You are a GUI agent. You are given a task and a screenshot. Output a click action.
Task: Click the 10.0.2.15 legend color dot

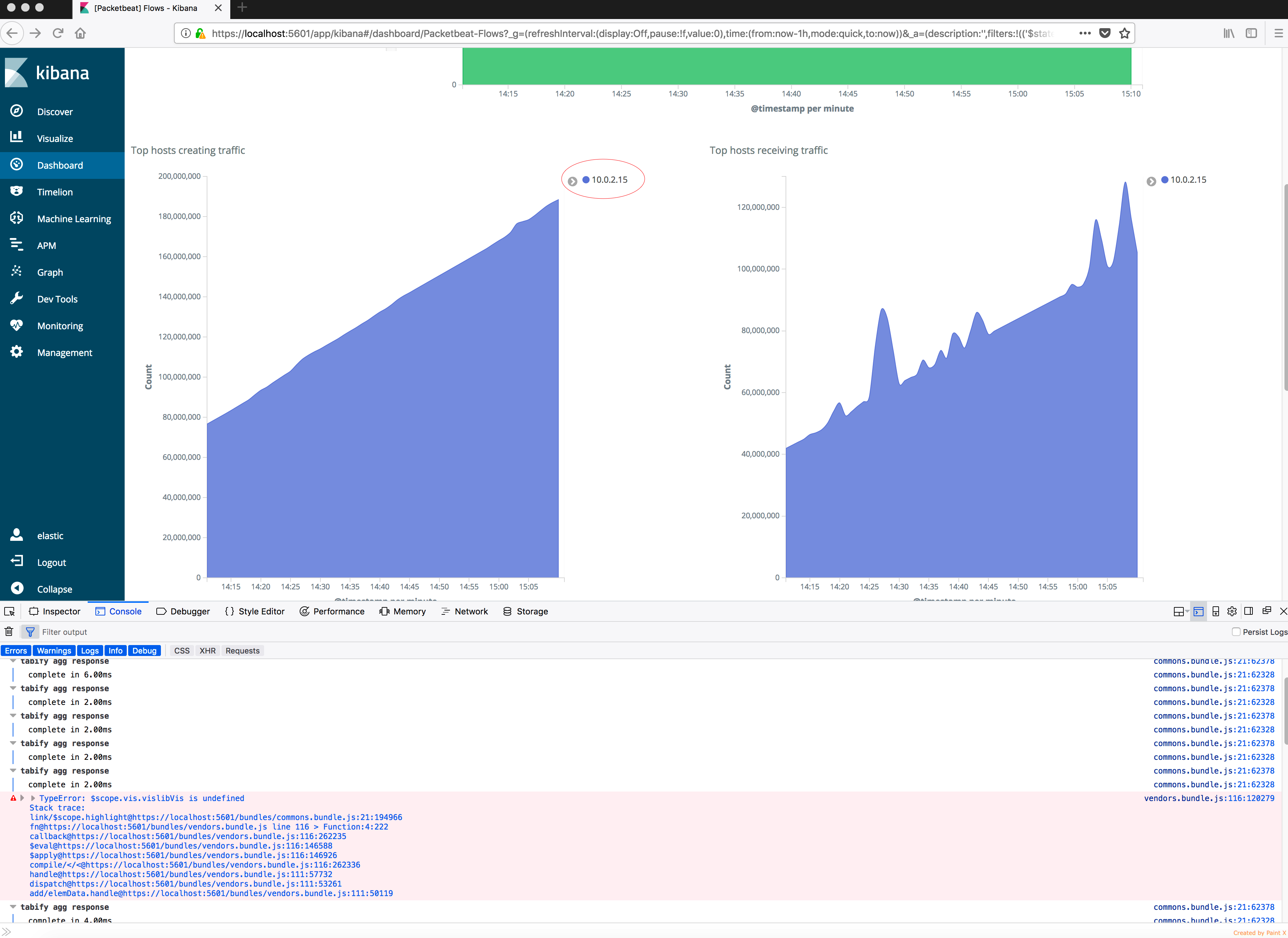pyautogui.click(x=586, y=180)
